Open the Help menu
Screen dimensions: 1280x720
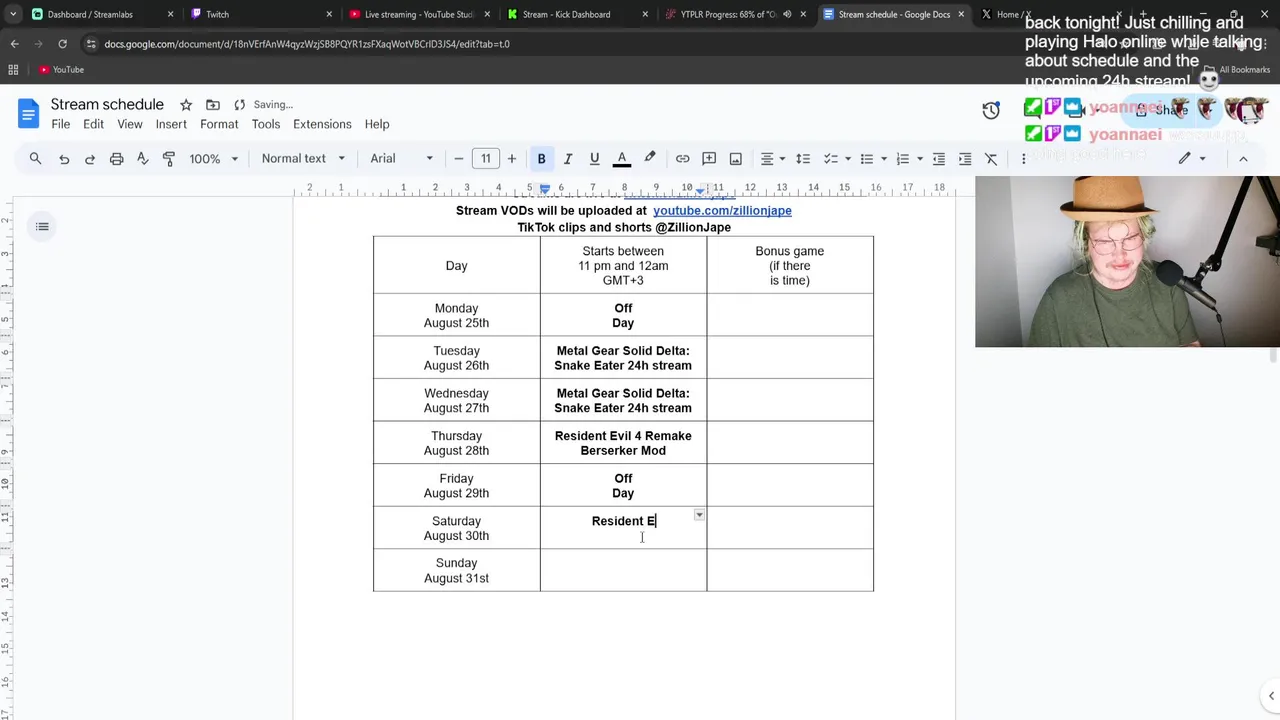click(x=377, y=124)
